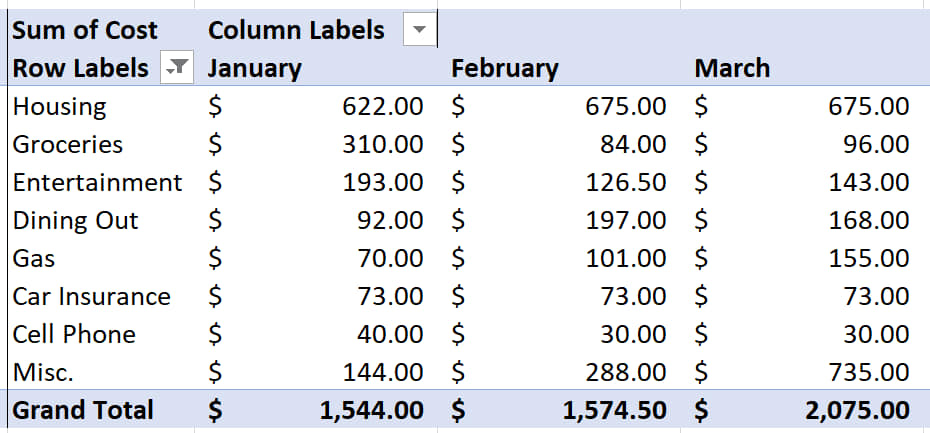Select February Grand Total 1,574.50 cell
This screenshot has height=433, width=930.
tap(559, 410)
